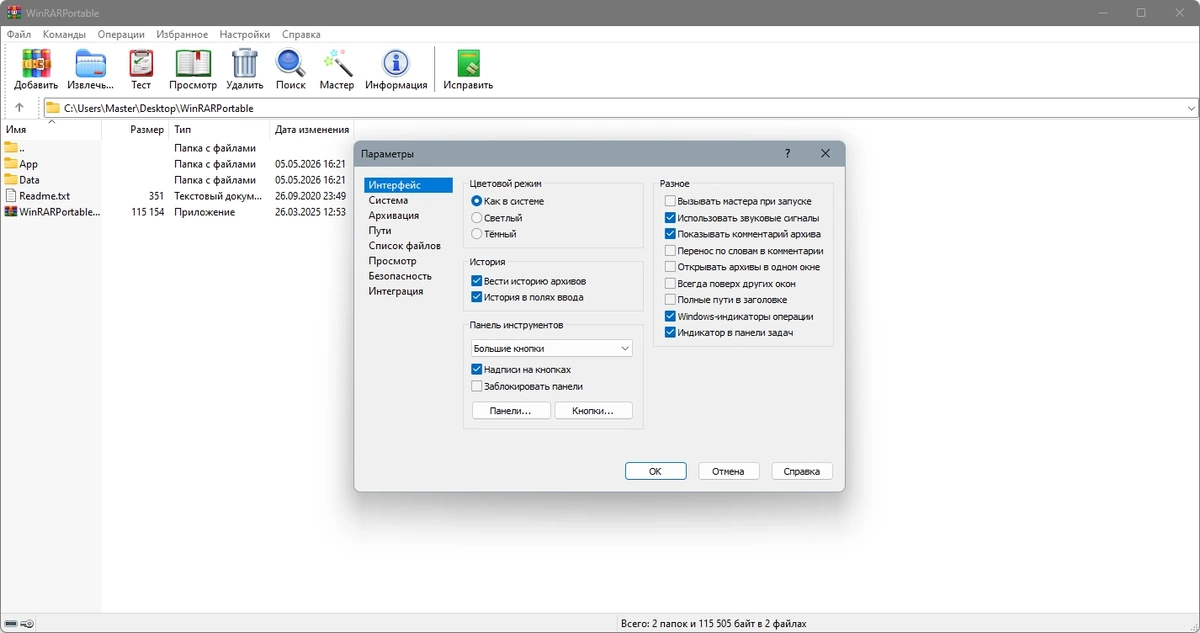Viewport: 1200px width, 633px height.
Task: Enable Всегда поверх других окон
Action: pyautogui.click(x=670, y=284)
